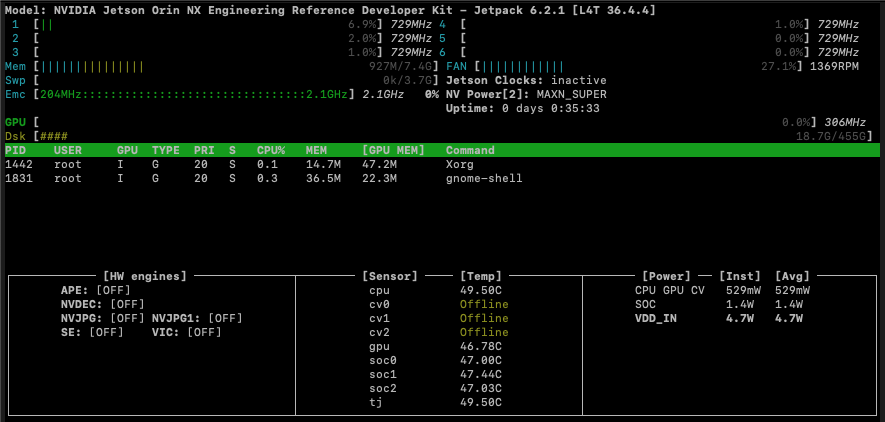Click the VDD_IN power rail label
This screenshot has width=885, height=422.
pos(656,318)
